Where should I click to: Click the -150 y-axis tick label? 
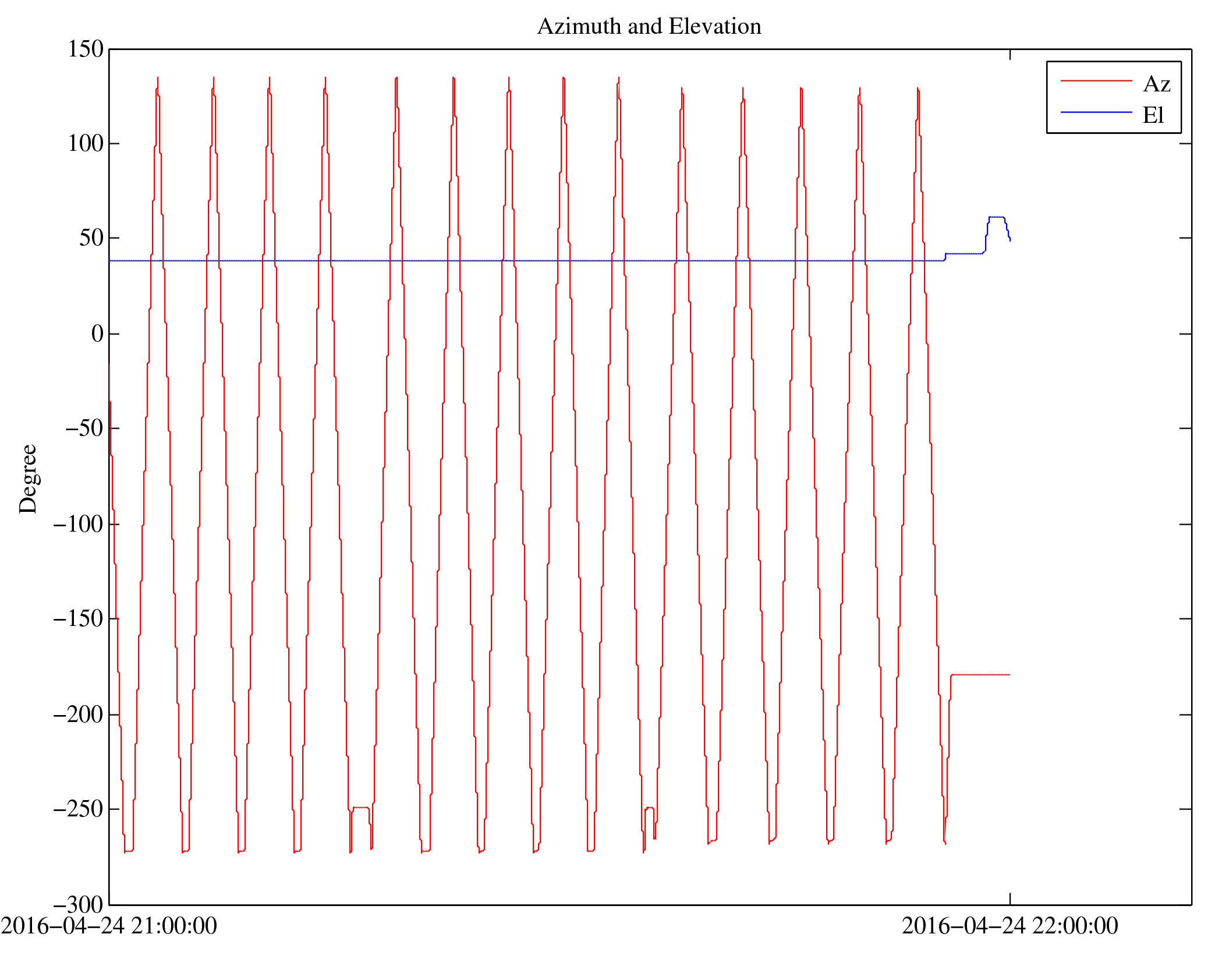pyautogui.click(x=79, y=619)
